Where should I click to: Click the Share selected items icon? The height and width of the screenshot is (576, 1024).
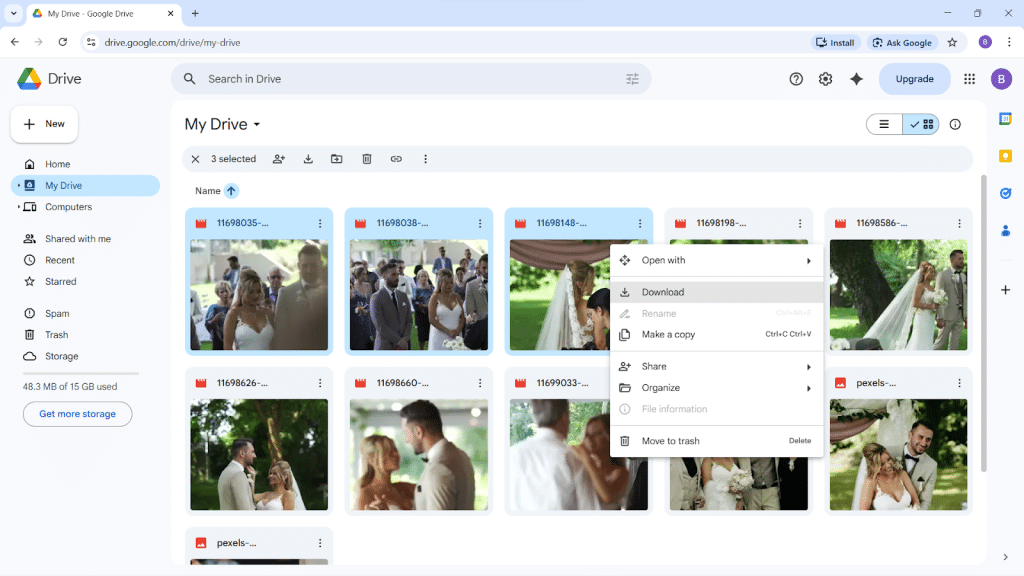click(x=279, y=159)
